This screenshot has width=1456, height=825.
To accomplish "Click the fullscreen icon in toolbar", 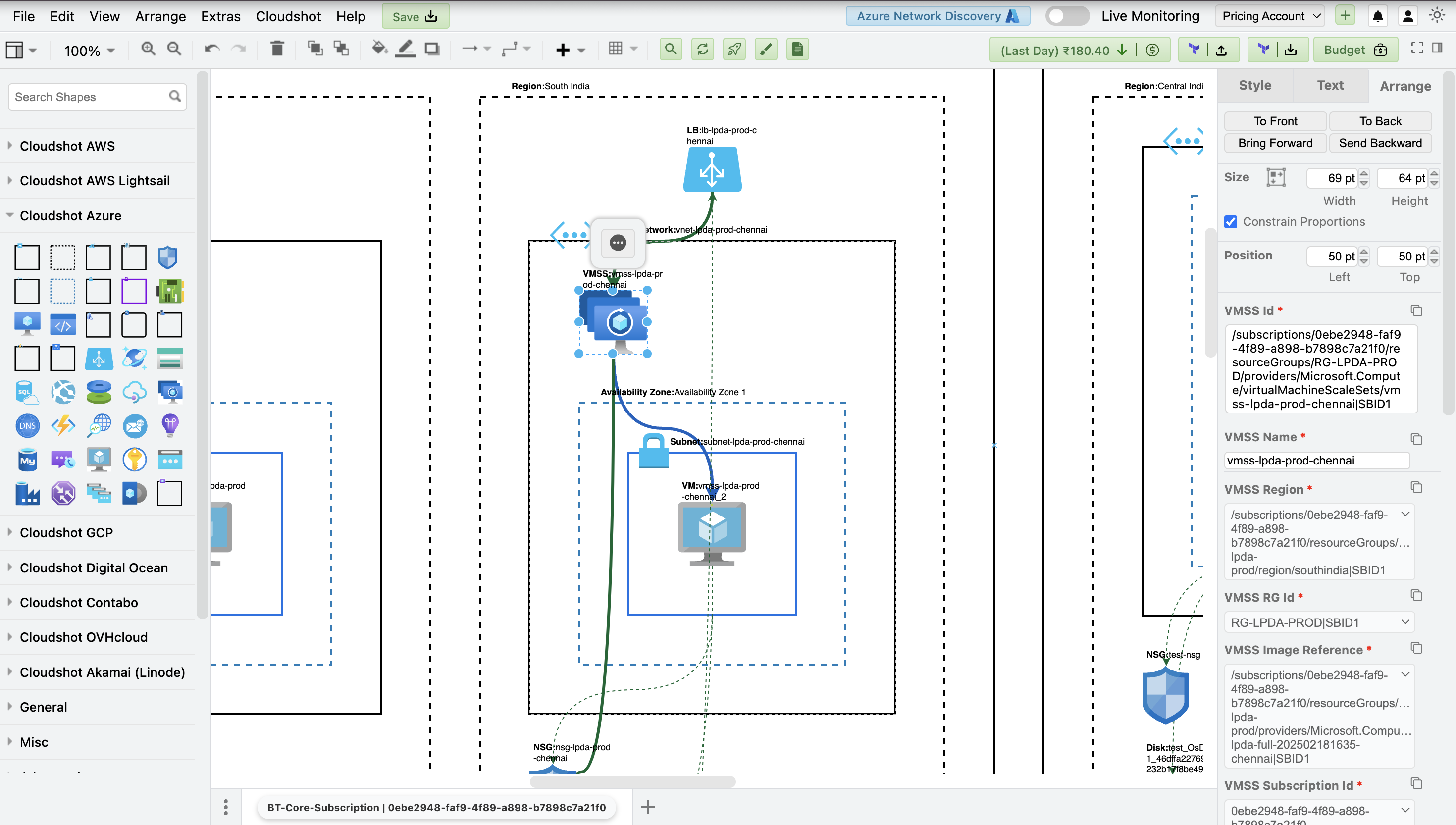I will (1417, 48).
